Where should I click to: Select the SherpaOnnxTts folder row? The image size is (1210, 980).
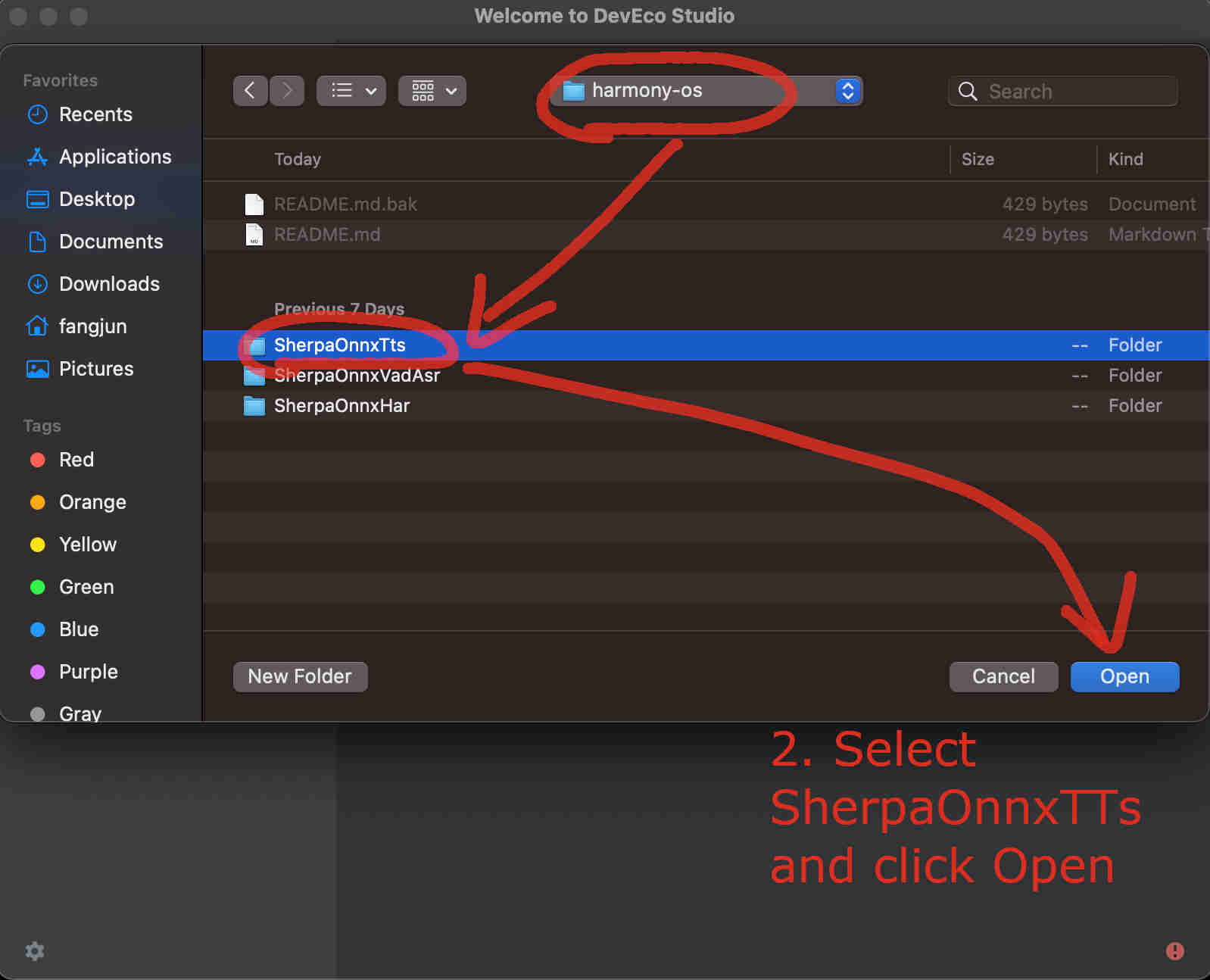[x=706, y=345]
